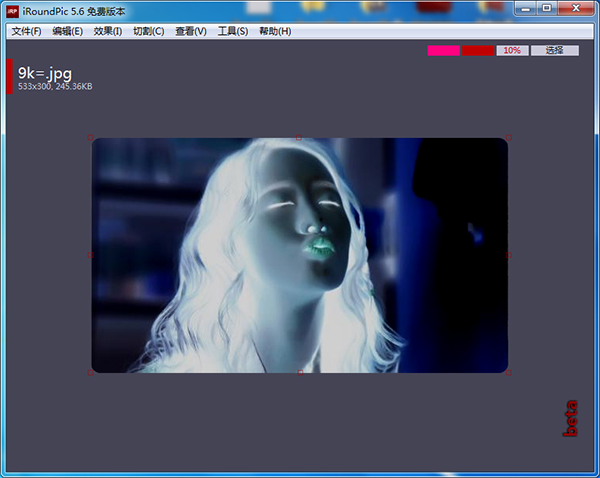Open the 文件(F) menu

[26, 31]
